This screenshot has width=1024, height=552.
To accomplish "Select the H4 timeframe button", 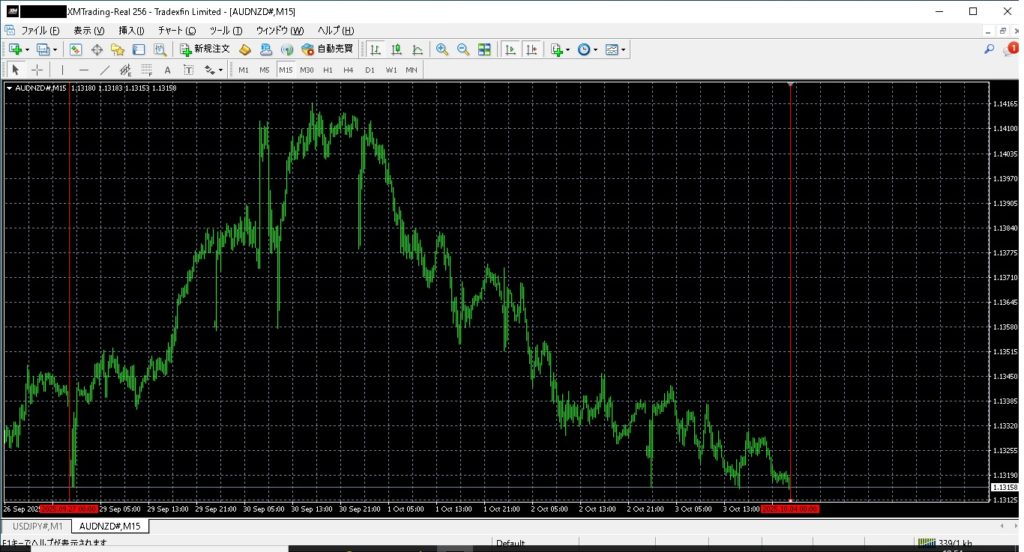I will (x=348, y=70).
